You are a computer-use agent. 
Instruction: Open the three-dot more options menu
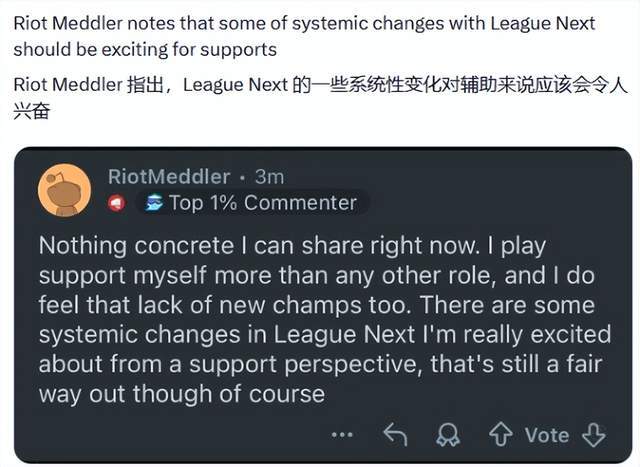(343, 435)
